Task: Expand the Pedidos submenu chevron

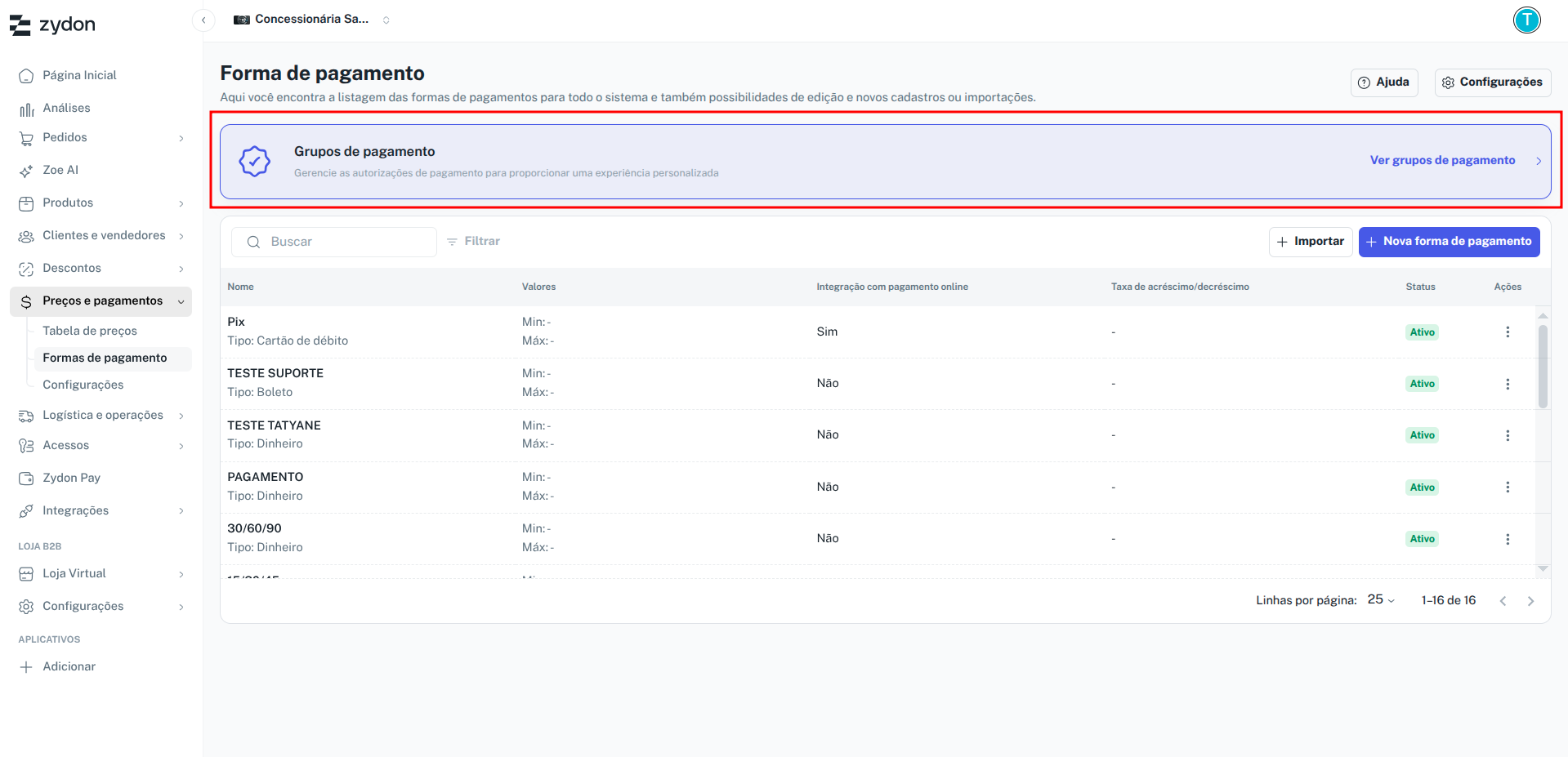Action: point(181,139)
